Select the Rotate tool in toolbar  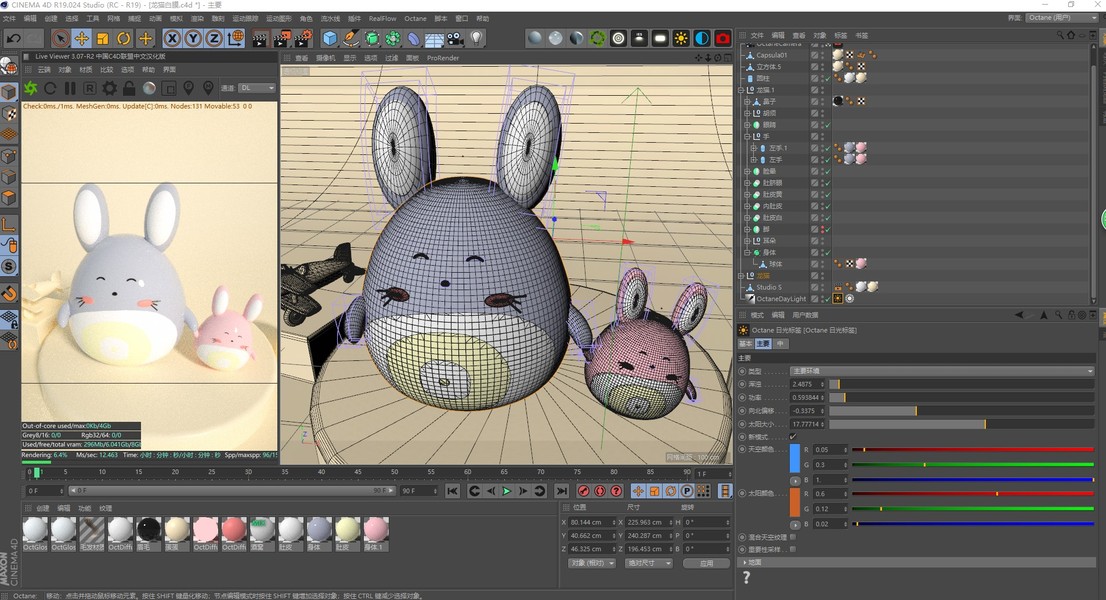pyautogui.click(x=124, y=38)
